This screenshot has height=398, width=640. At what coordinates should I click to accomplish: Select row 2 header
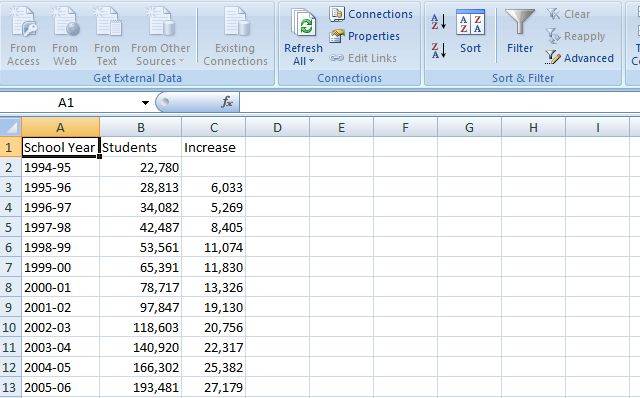10,167
